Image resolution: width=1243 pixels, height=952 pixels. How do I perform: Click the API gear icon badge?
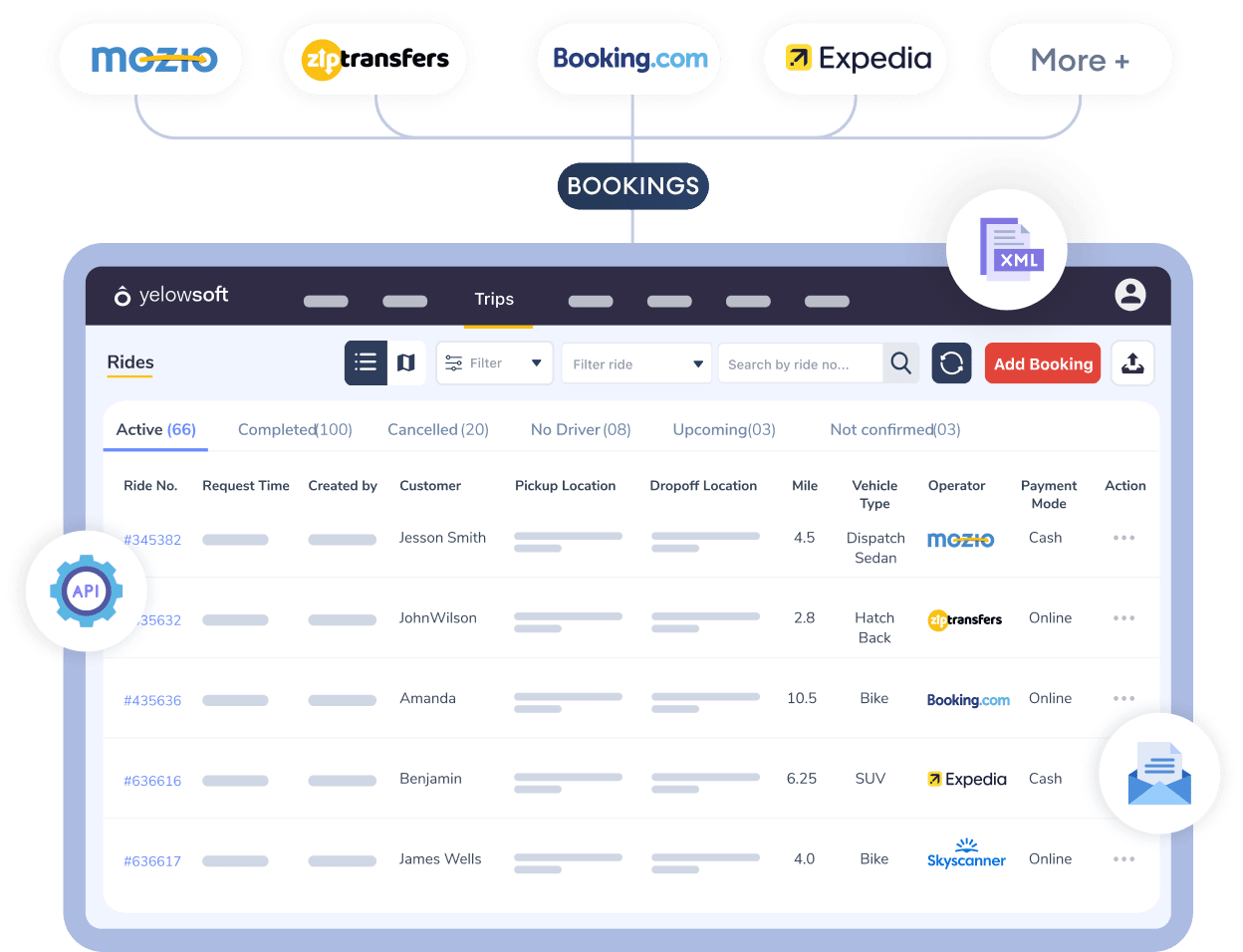tap(87, 591)
